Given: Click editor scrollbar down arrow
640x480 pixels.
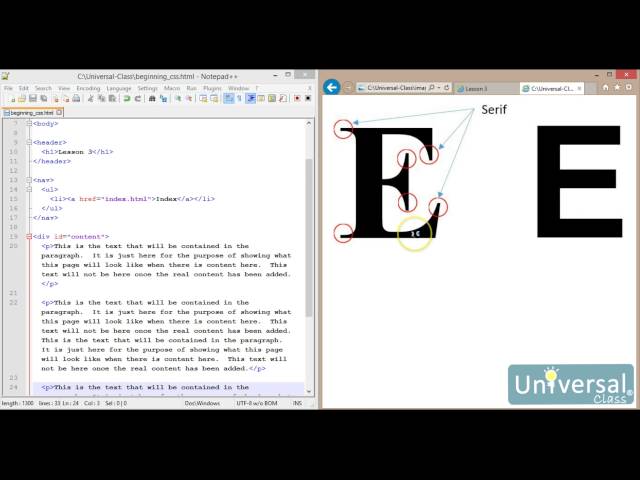Looking at the screenshot, I should (x=309, y=391).
